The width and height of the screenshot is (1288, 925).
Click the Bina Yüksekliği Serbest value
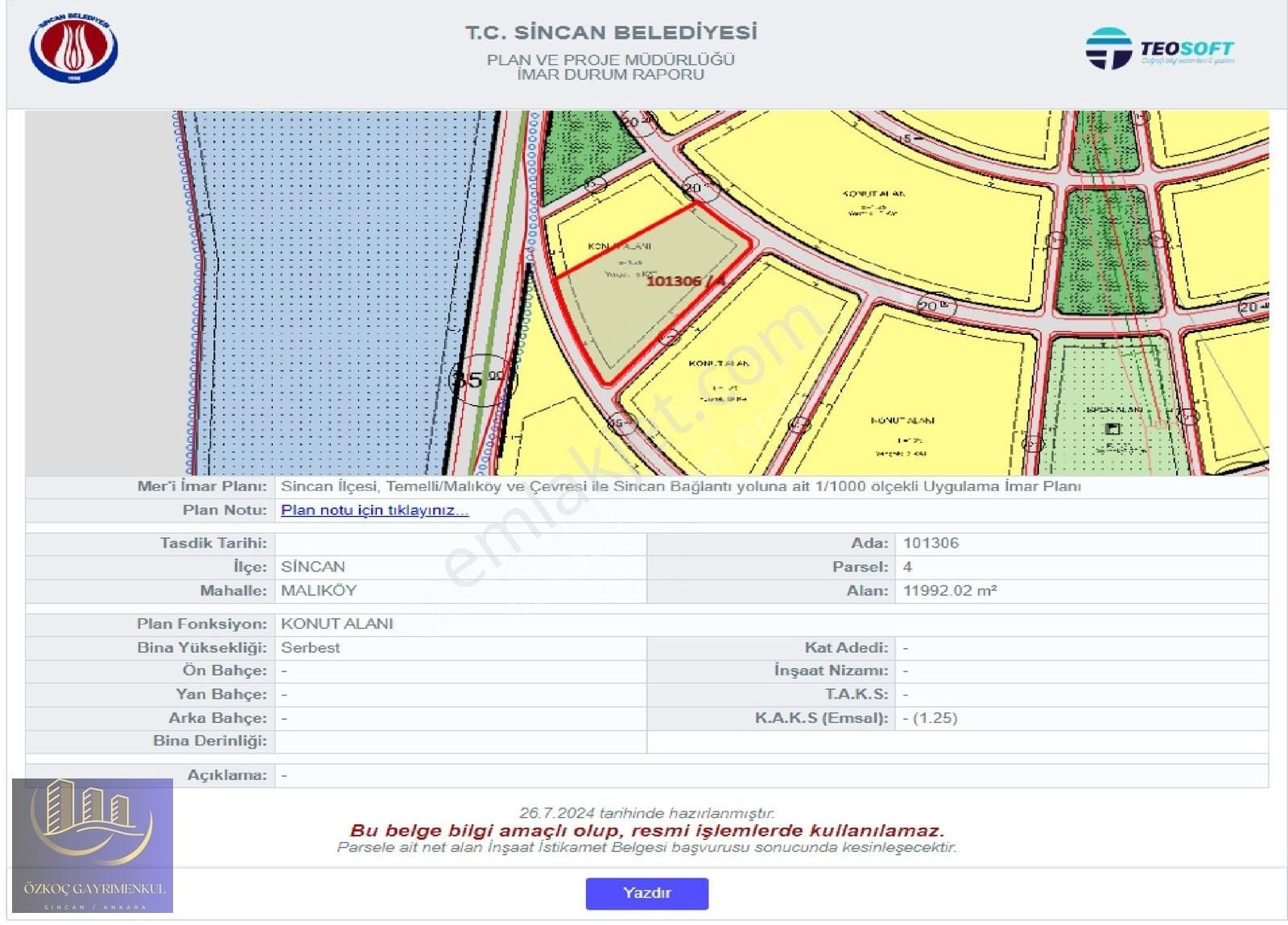point(309,646)
